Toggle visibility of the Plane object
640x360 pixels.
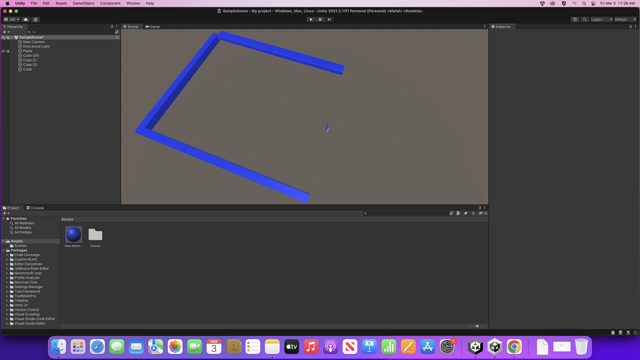pyautogui.click(x=3, y=51)
